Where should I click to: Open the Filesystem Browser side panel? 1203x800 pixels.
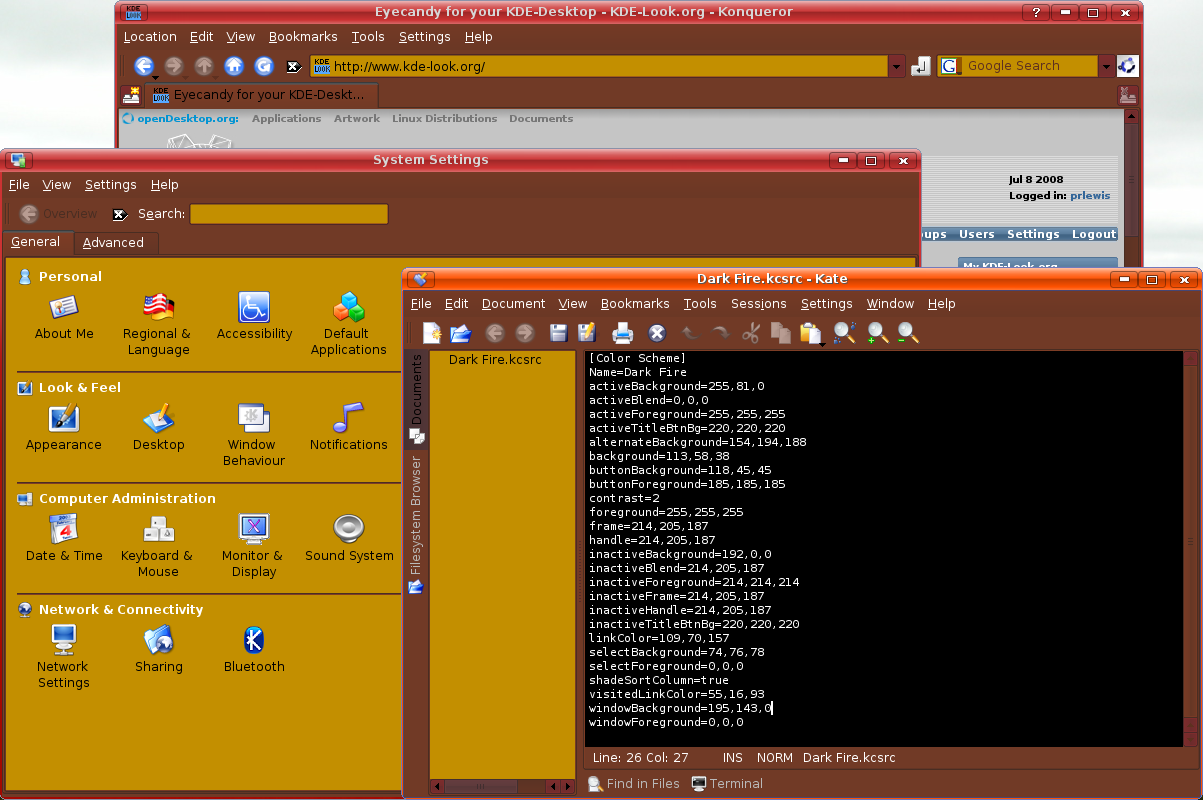point(417,524)
